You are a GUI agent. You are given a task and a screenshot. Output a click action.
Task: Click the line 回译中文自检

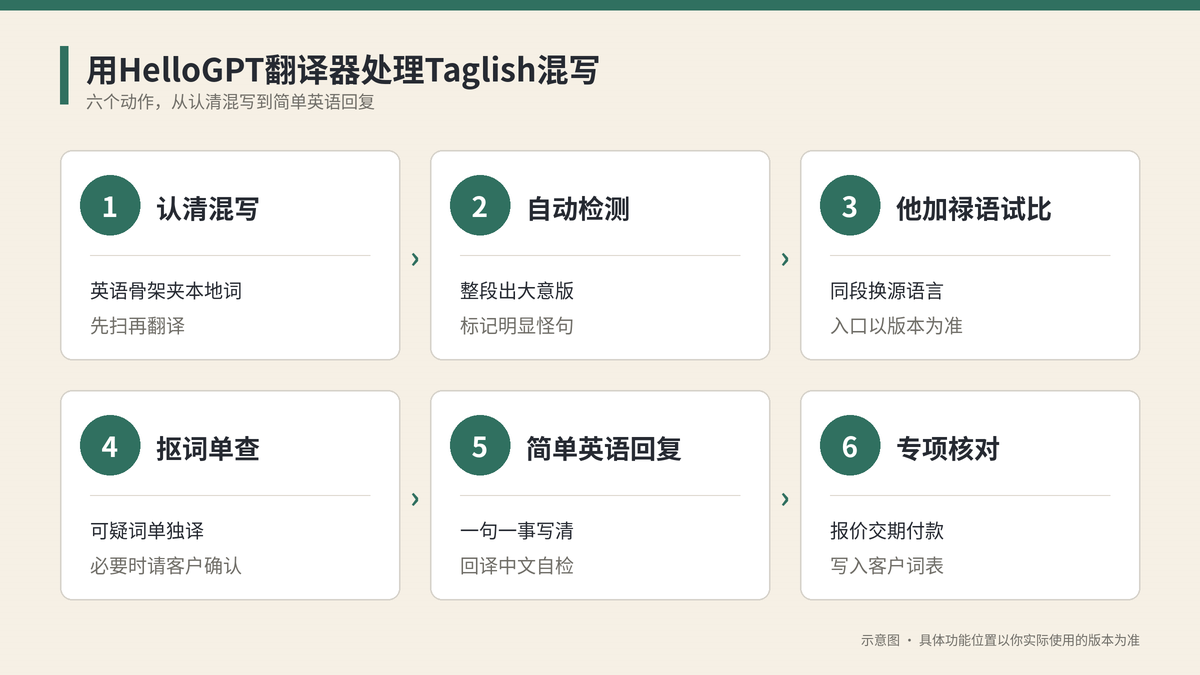pyautogui.click(x=517, y=565)
